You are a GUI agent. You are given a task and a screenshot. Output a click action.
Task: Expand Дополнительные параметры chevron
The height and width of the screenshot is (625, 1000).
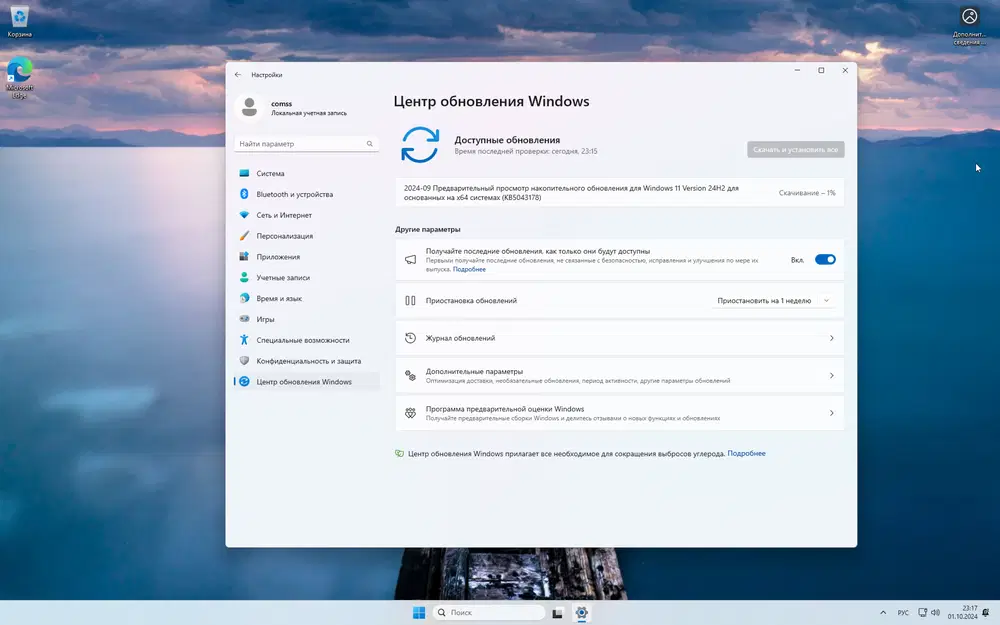coord(832,376)
